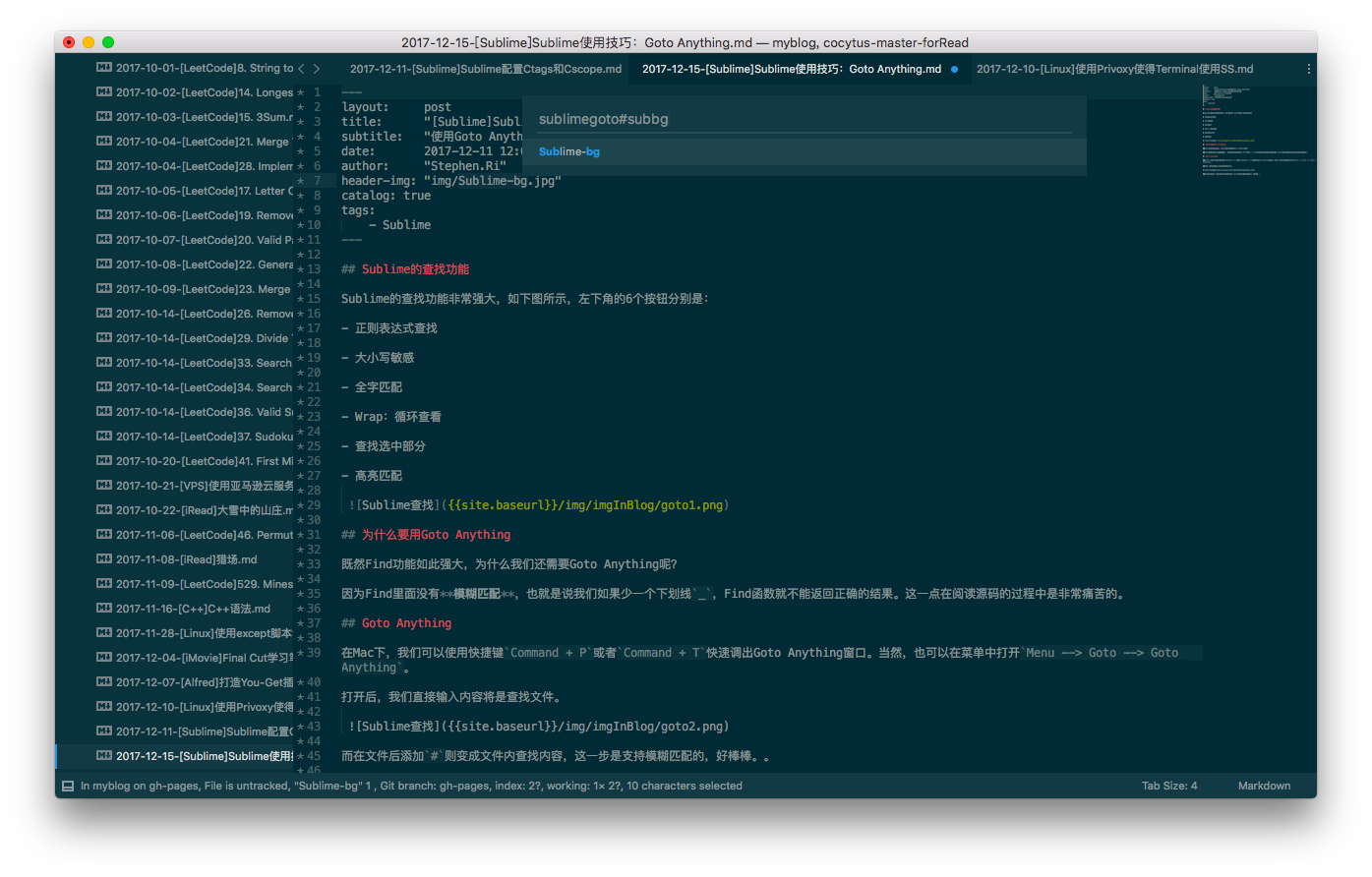Click Markdown icon of '41. First Mi' file

[x=103, y=461]
